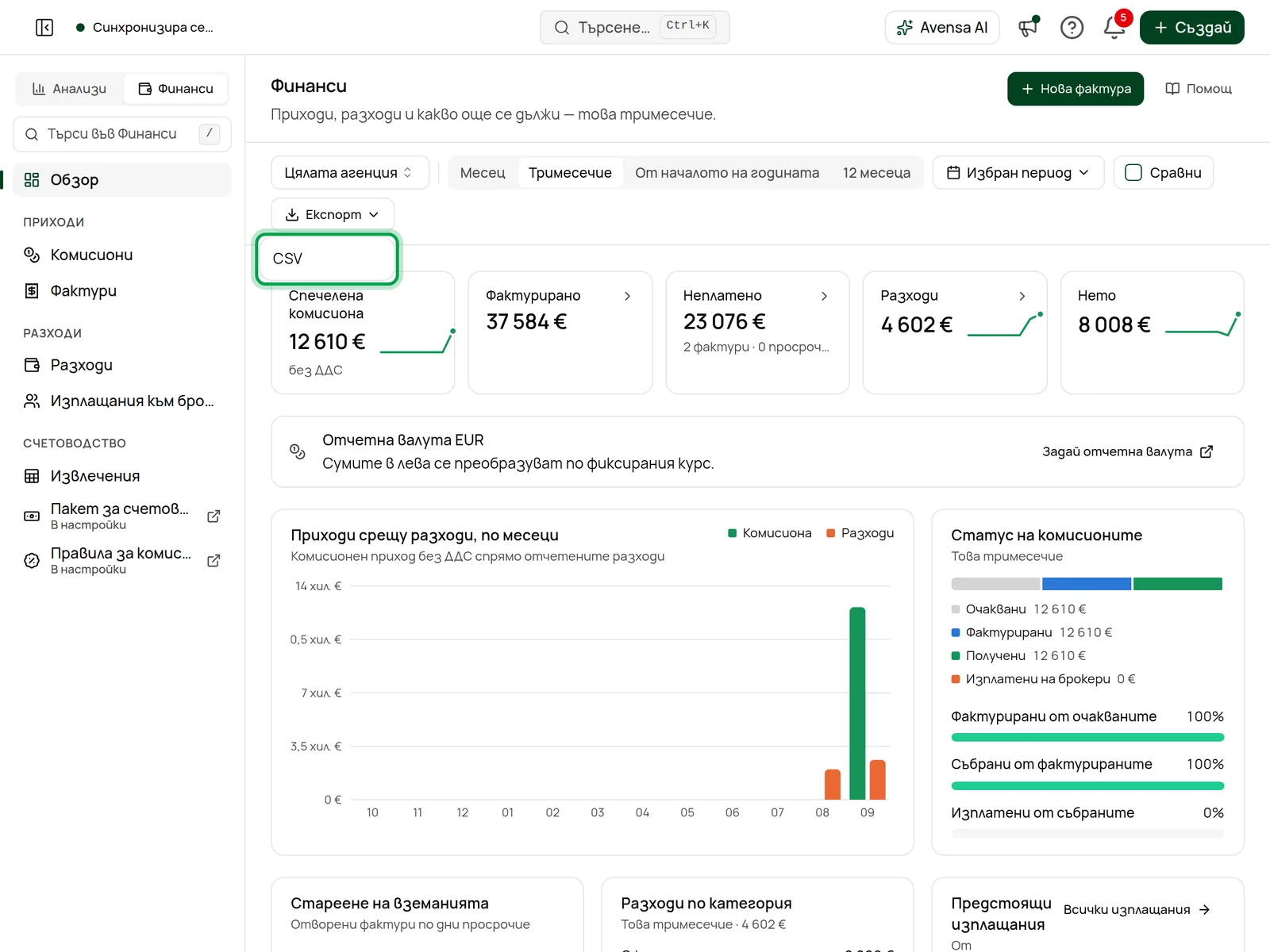Click the Разходи sidebar wallet icon
This screenshot has height=952, width=1270.
(32, 365)
